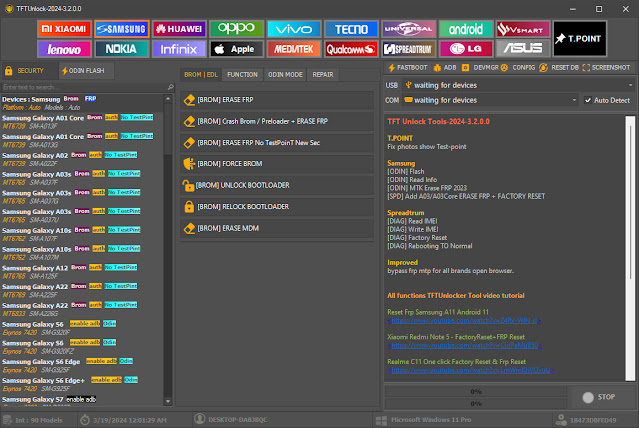Choose the LG brand logo

click(x=466, y=49)
